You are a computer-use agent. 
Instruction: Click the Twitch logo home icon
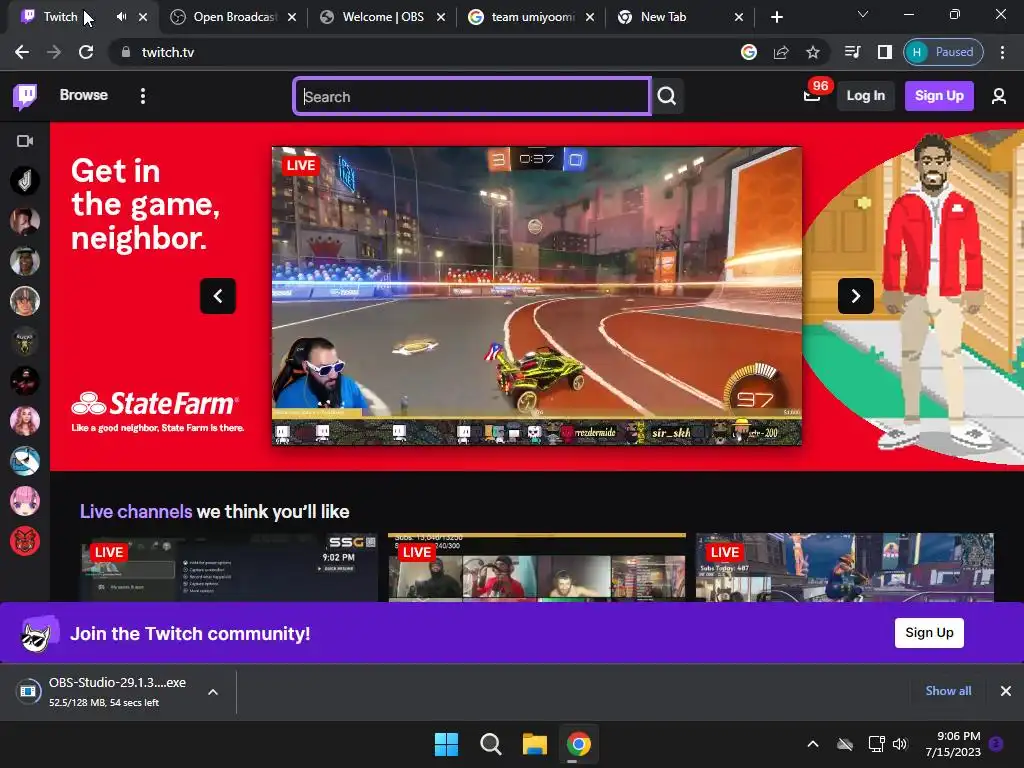pos(25,96)
